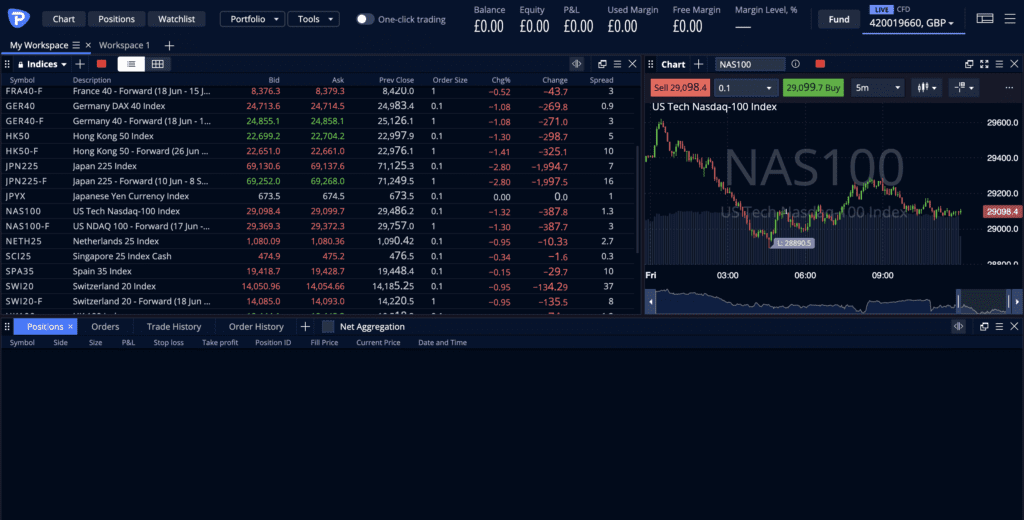Screen dimensions: 1024x520
Task: Close the My Workspace tab
Action: pyautogui.click(x=88, y=45)
